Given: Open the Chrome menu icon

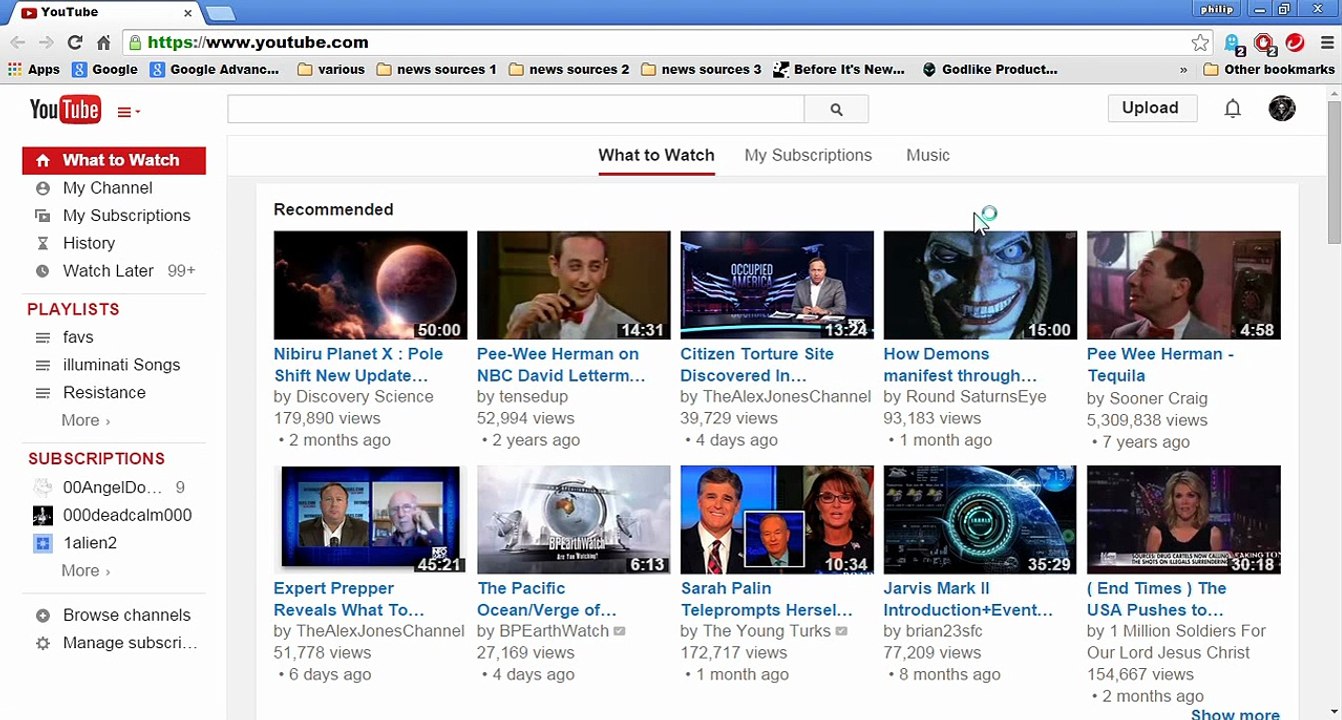Looking at the screenshot, I should tap(1327, 42).
